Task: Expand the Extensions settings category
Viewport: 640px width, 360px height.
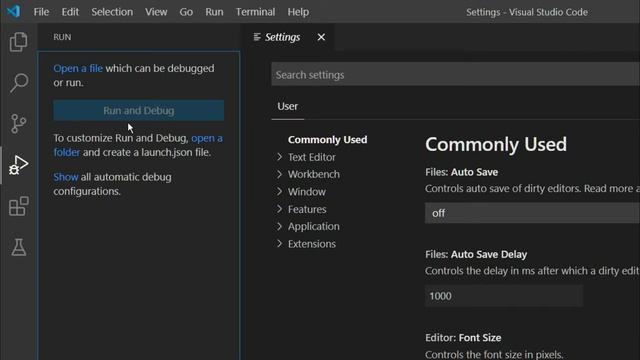Action: (x=311, y=244)
